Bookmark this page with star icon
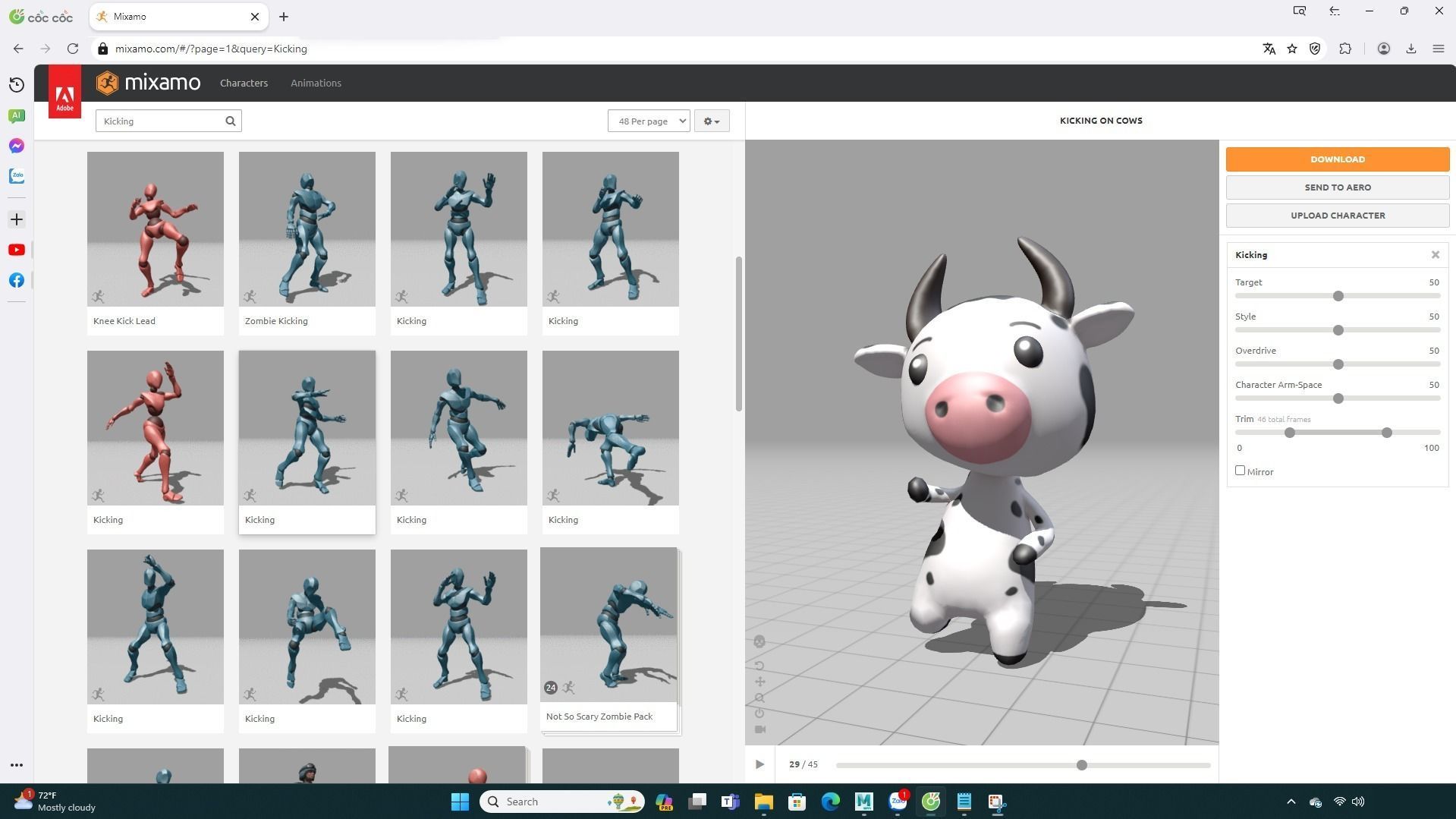 tap(1292, 49)
